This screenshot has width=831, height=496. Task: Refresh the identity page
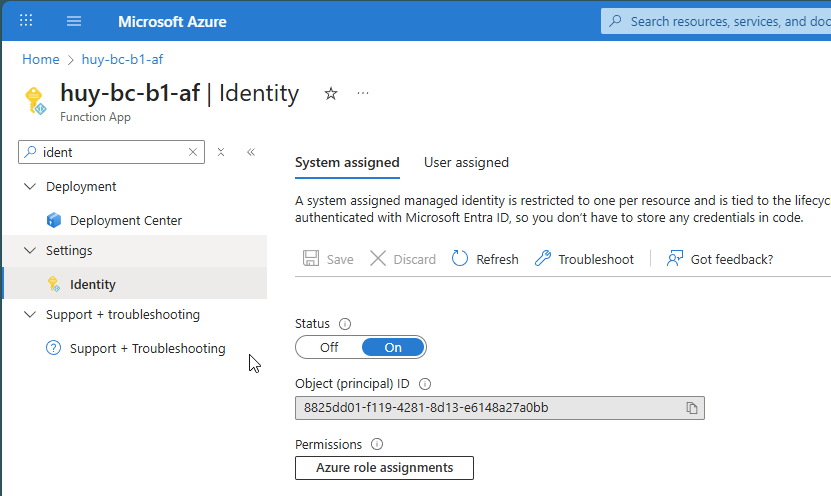pyautogui.click(x=485, y=259)
